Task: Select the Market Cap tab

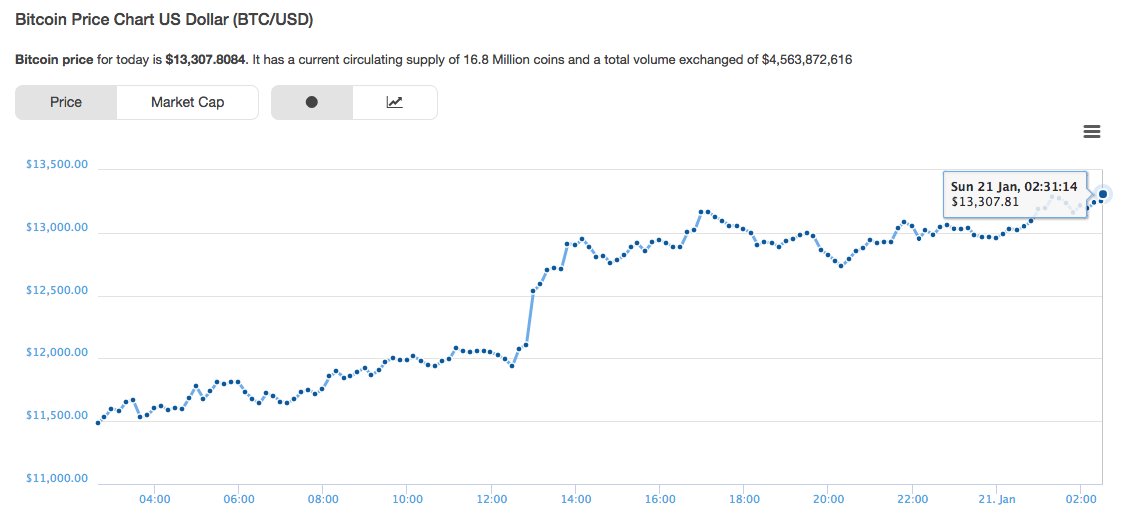Action: click(x=188, y=102)
